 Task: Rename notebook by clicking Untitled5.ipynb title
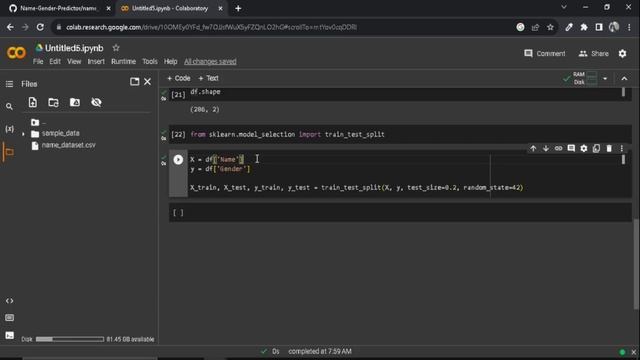click(x=74, y=48)
